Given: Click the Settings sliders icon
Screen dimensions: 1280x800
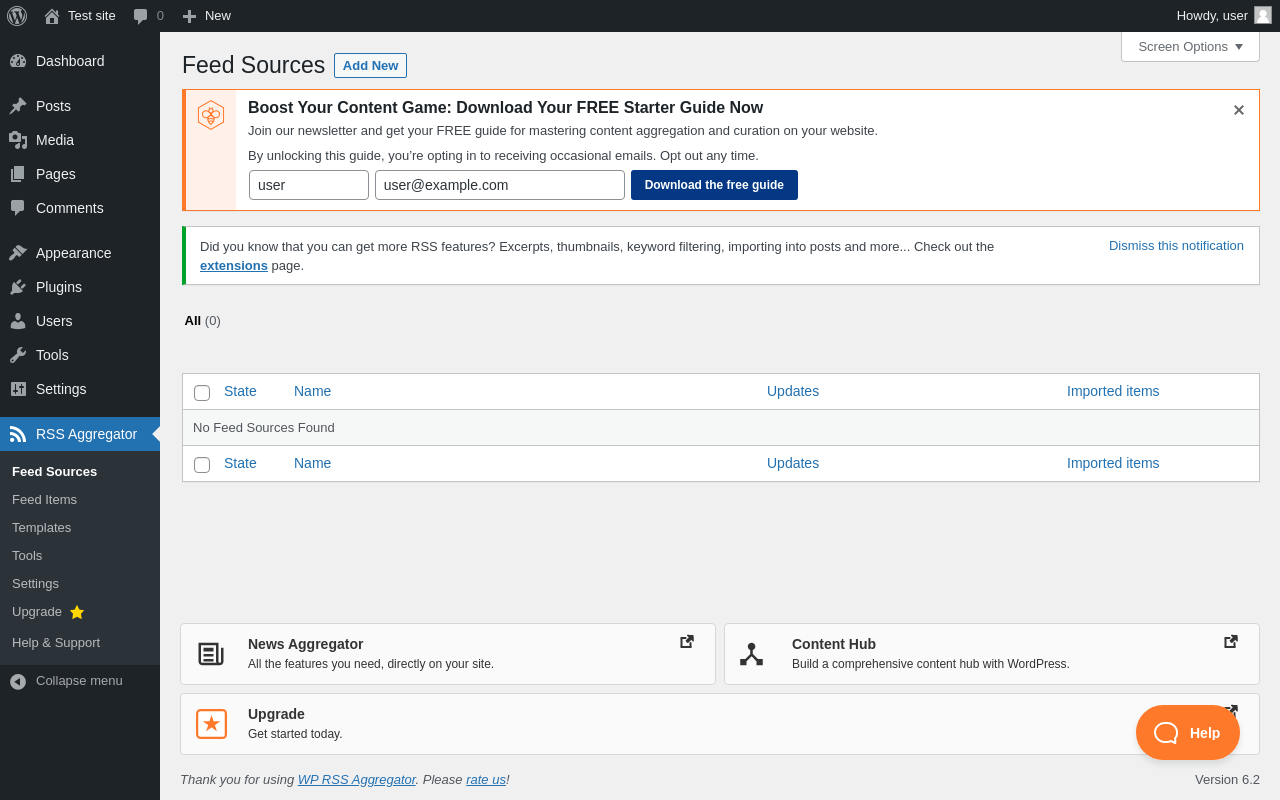Looking at the screenshot, I should click(18, 389).
